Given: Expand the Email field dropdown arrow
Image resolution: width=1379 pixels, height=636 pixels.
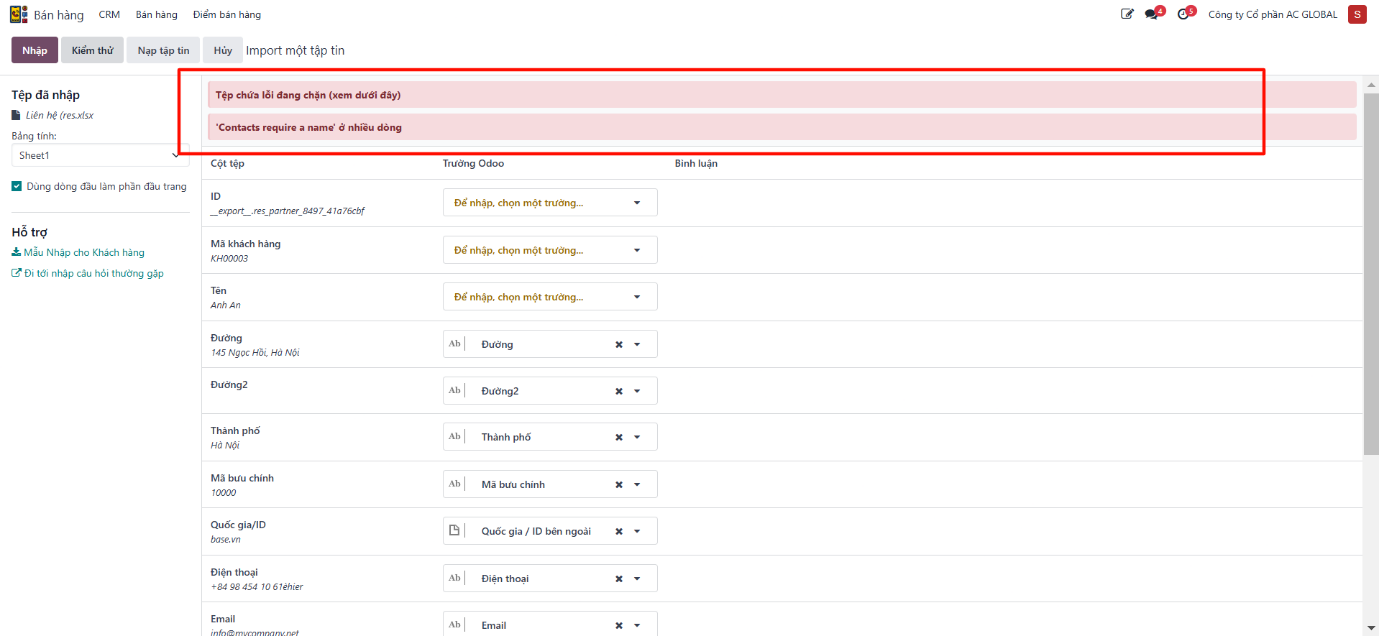Looking at the screenshot, I should pyautogui.click(x=637, y=625).
